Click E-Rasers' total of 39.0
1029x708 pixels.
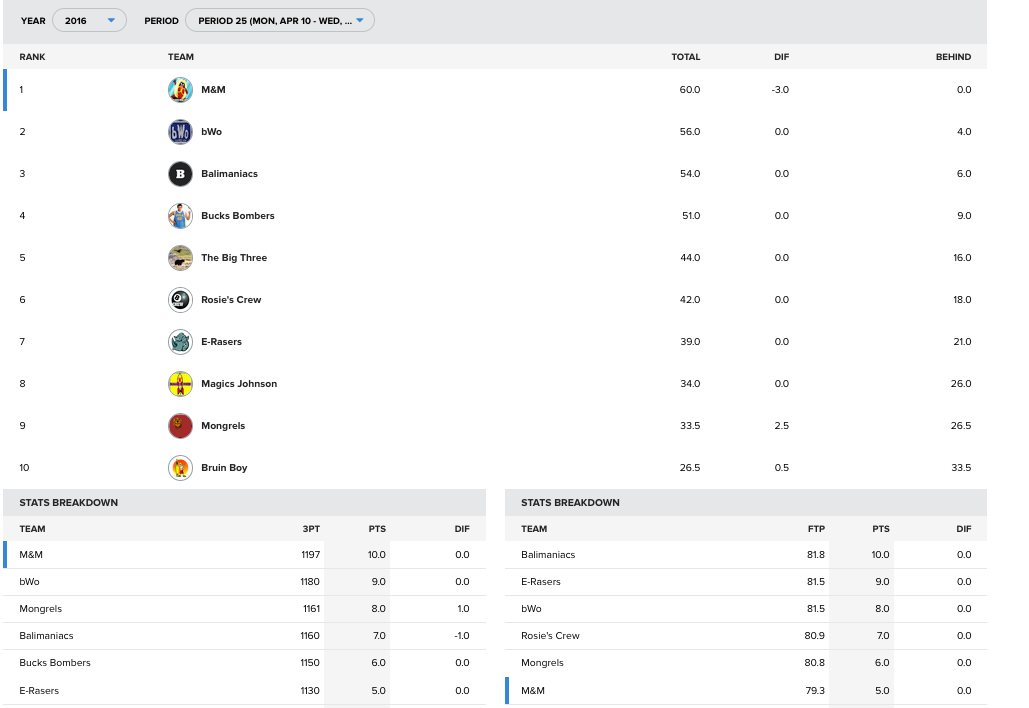pyautogui.click(x=690, y=342)
